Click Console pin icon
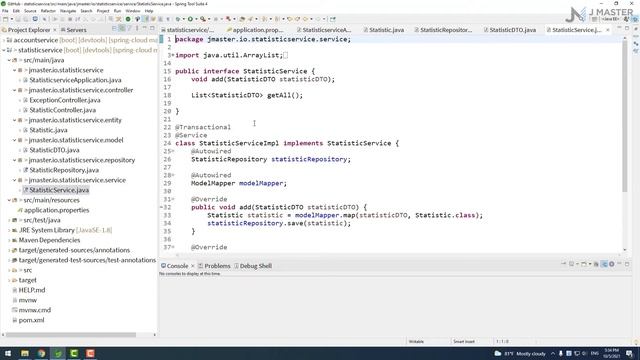Screen dimensions: 640x360 [564, 264]
